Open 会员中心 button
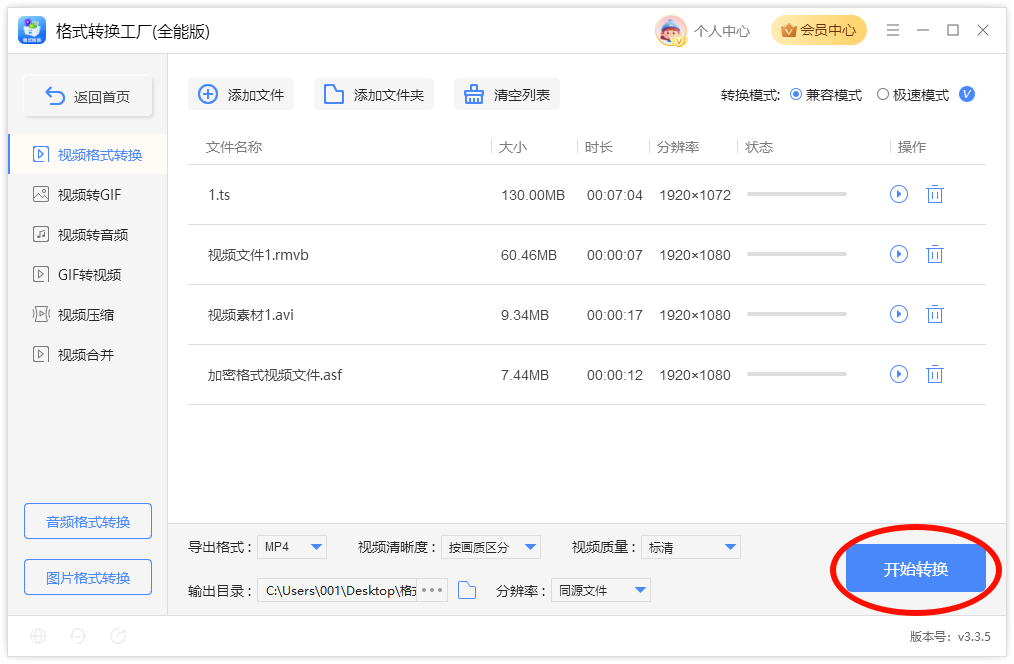Image resolution: width=1014 pixels, height=664 pixels. (x=819, y=30)
